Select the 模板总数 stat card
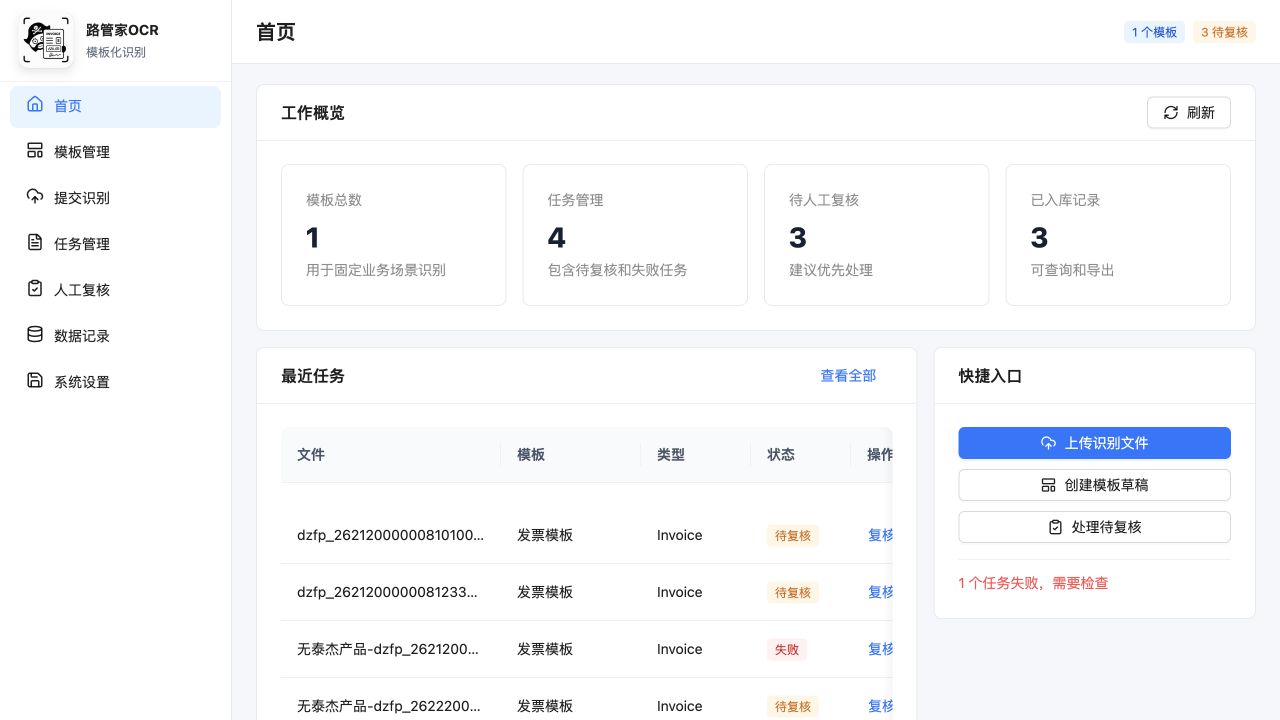 [x=394, y=235]
